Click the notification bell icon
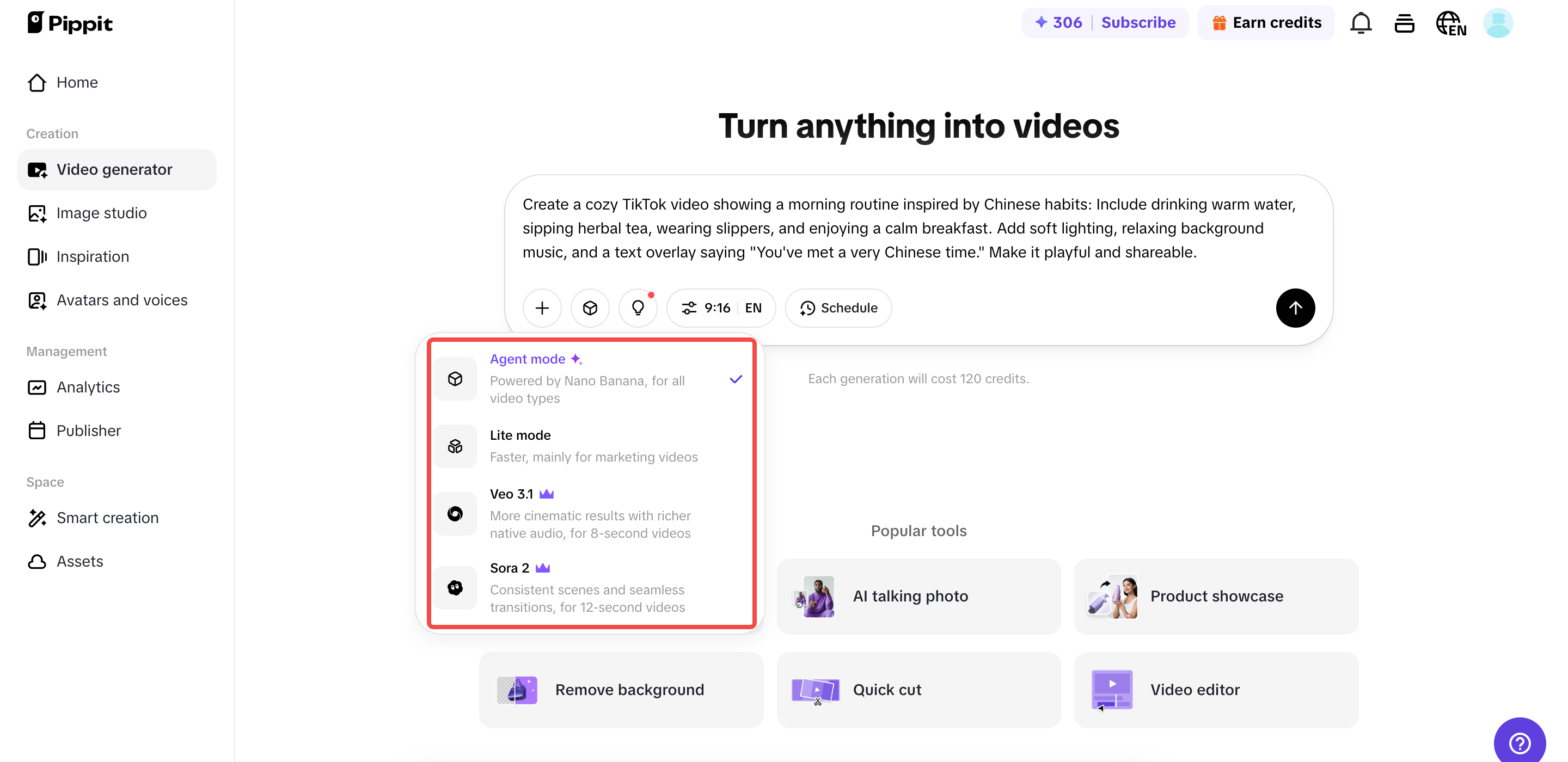This screenshot has height=762, width=1568. tap(1361, 23)
